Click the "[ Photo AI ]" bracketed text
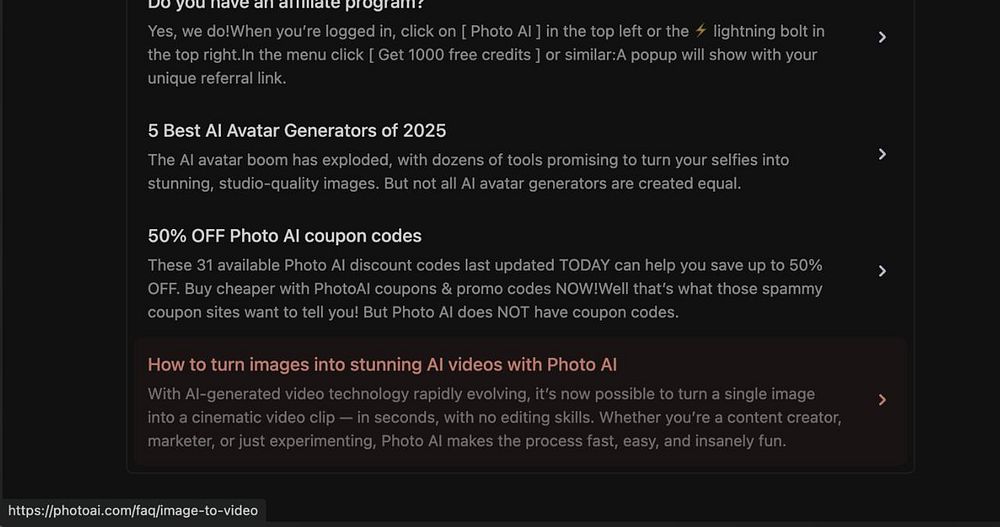Image resolution: width=1000 pixels, height=527 pixels. pos(509,32)
